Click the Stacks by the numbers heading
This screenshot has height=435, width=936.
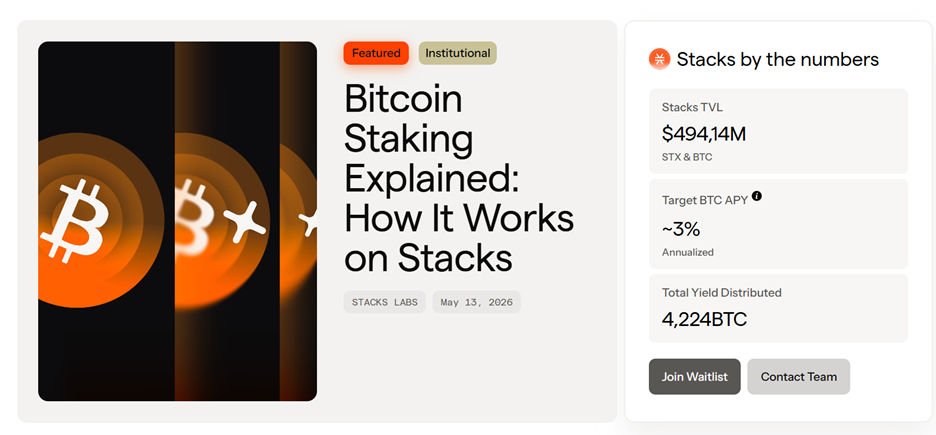(778, 59)
